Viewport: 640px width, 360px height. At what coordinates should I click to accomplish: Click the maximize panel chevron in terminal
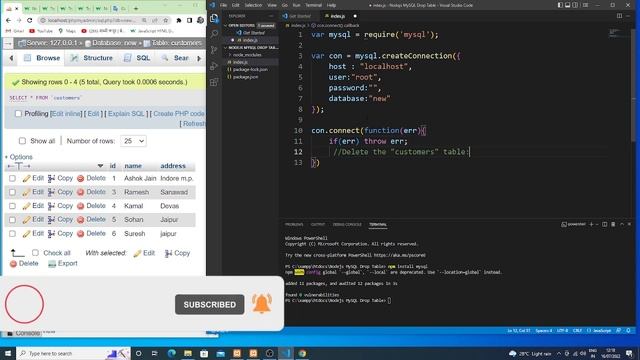(x=622, y=224)
